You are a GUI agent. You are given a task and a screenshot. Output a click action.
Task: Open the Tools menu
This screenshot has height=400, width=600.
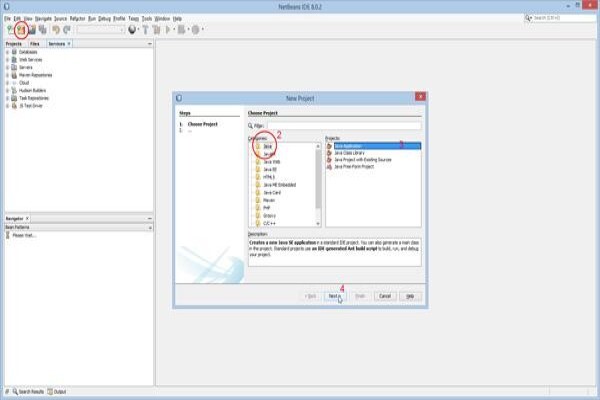(147, 18)
